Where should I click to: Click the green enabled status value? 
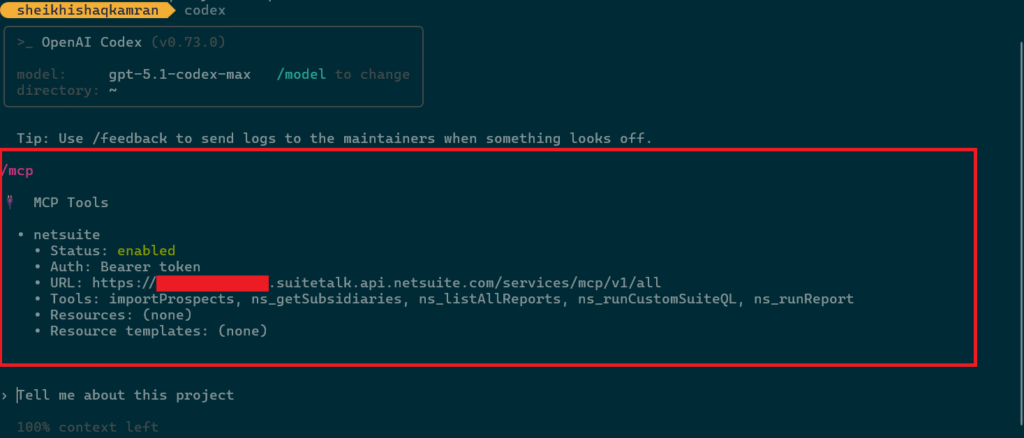[x=145, y=250]
